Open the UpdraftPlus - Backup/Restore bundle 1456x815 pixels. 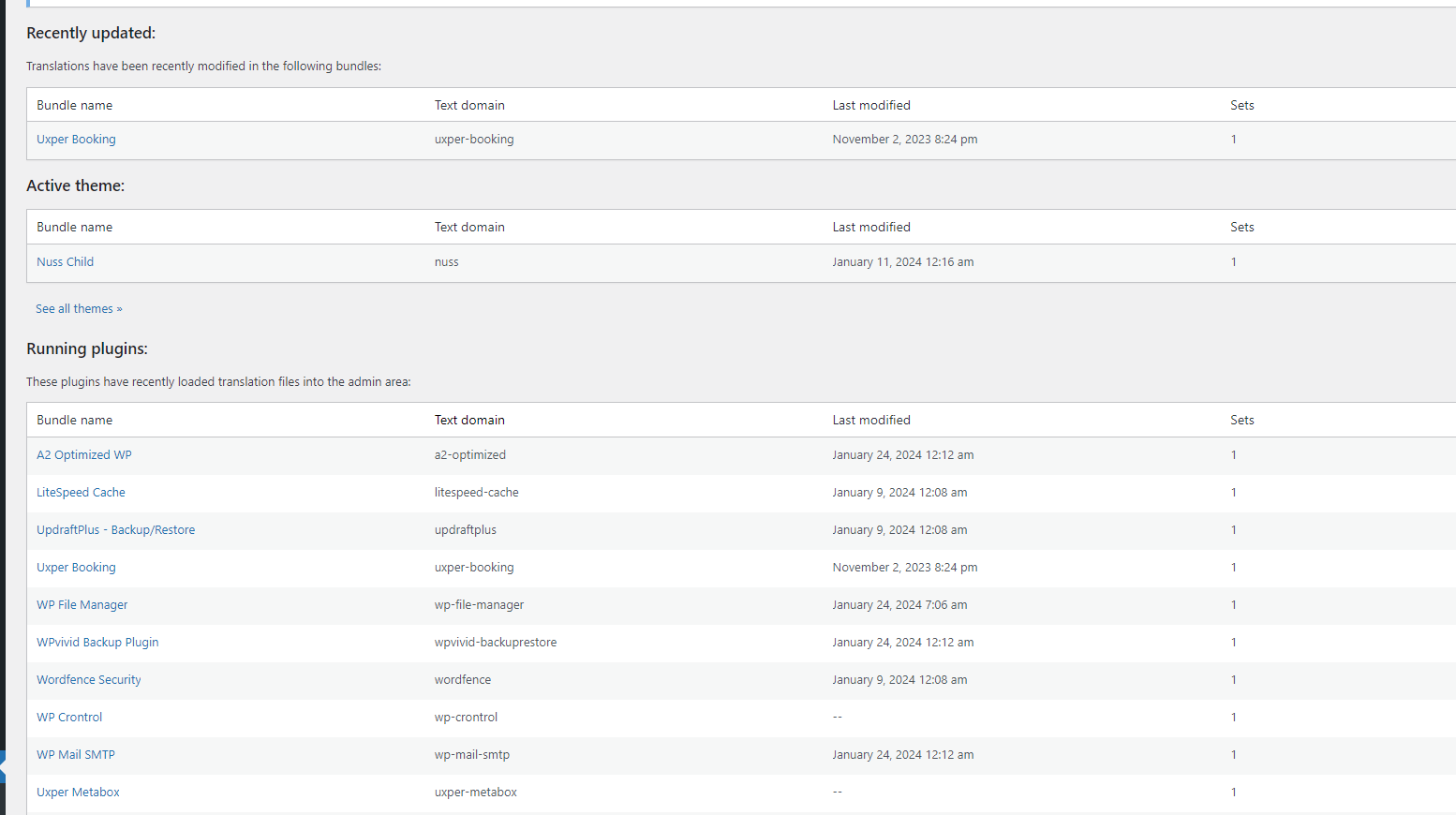(x=116, y=529)
